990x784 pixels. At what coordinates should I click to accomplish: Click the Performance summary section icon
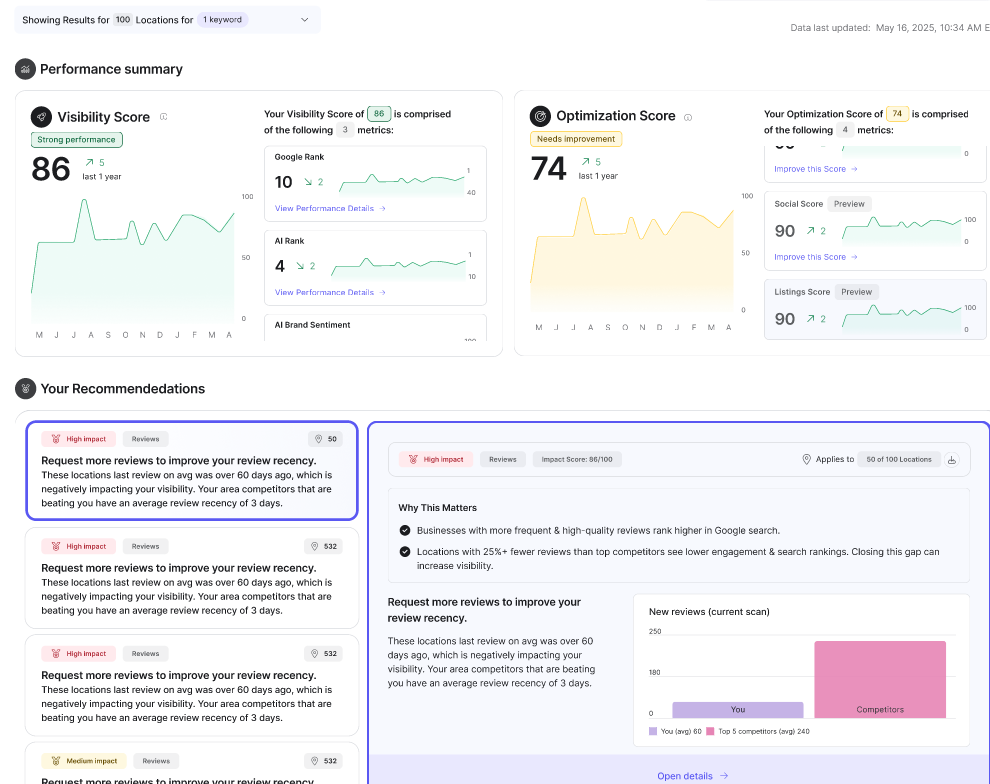click(25, 69)
